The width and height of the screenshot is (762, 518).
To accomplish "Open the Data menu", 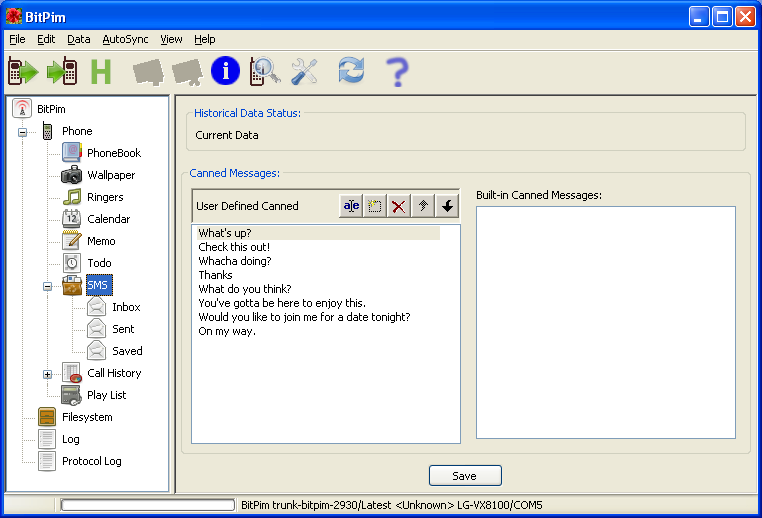I will point(79,39).
